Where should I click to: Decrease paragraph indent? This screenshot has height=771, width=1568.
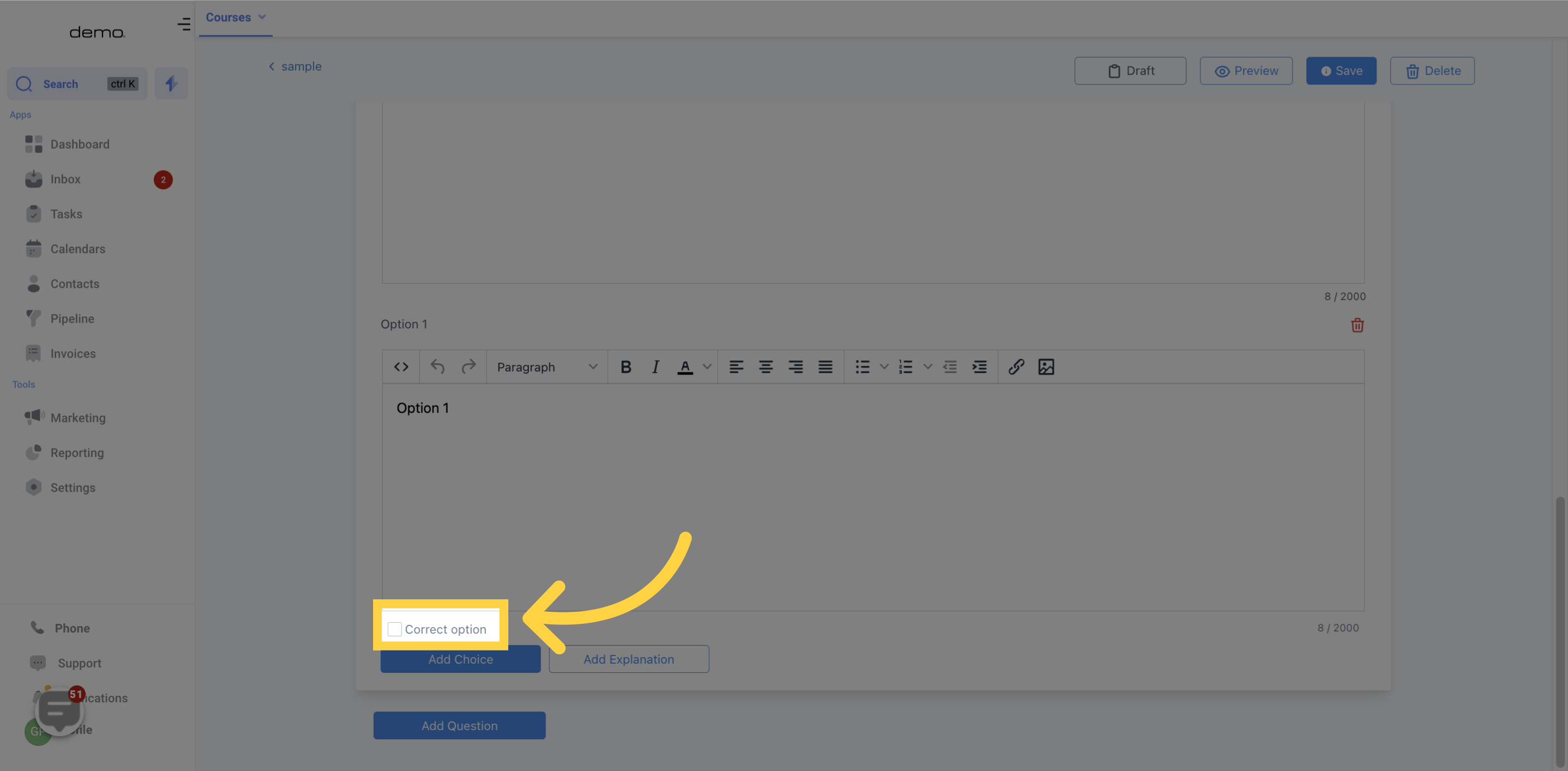coord(950,367)
